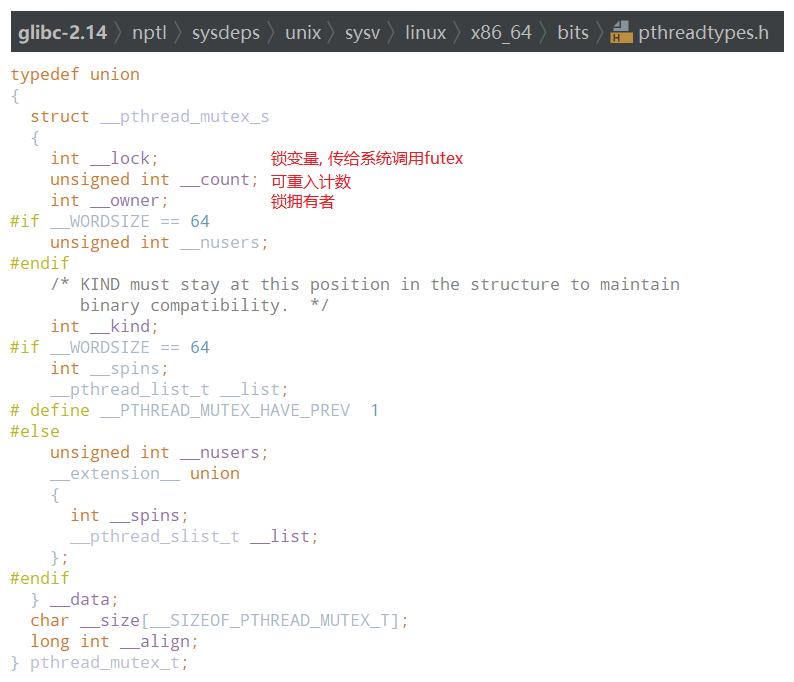This screenshot has height=682, width=794.
Task: Click the __pthread_list_t type name
Action: tap(130, 390)
